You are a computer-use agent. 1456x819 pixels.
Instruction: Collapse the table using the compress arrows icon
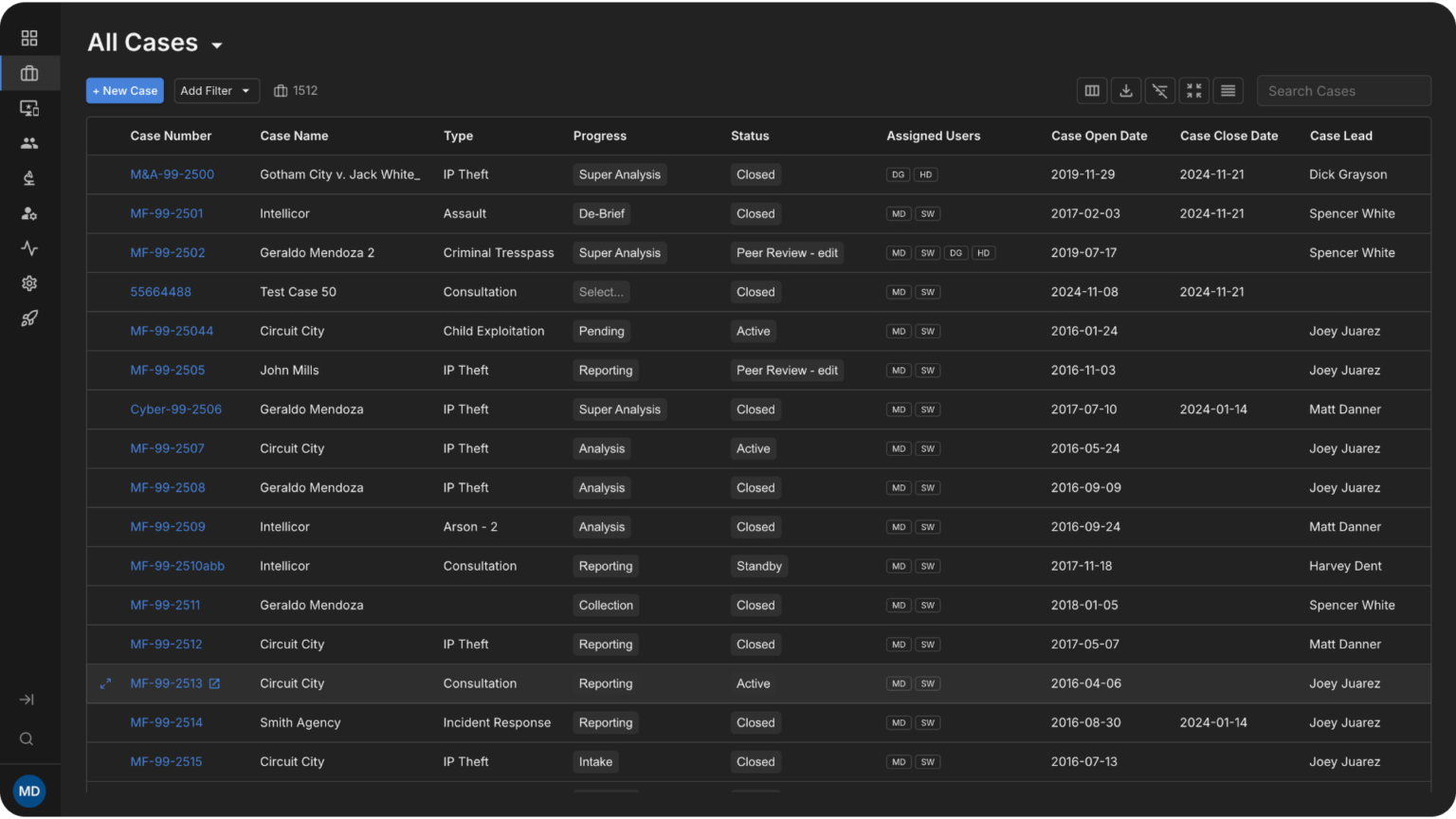(1193, 90)
